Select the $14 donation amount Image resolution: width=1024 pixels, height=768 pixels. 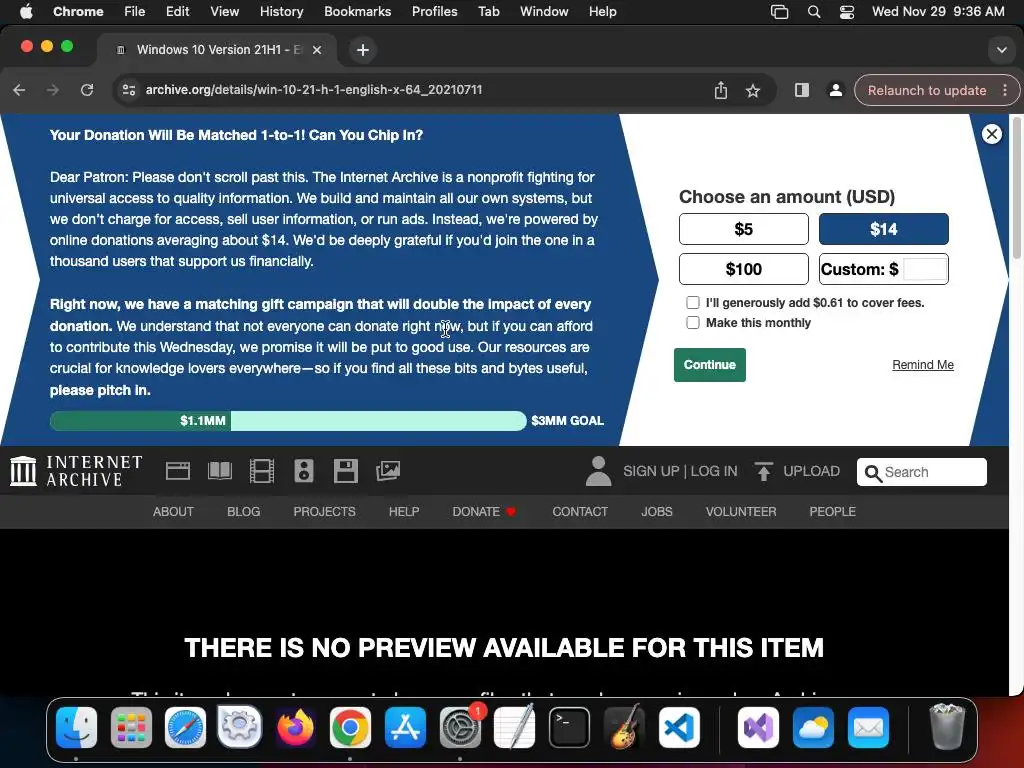tap(884, 229)
